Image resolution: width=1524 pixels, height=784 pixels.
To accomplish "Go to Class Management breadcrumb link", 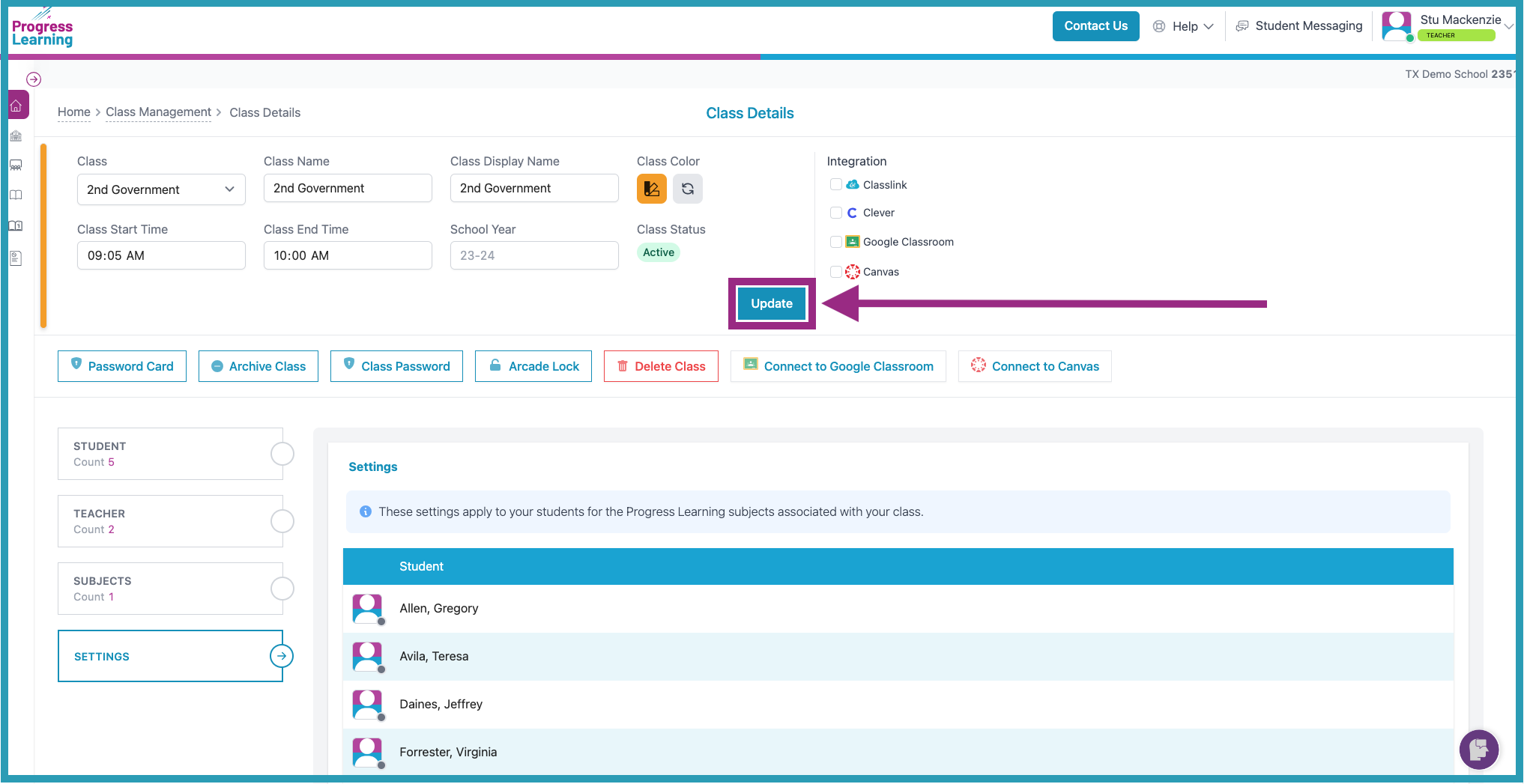I will click(x=158, y=112).
